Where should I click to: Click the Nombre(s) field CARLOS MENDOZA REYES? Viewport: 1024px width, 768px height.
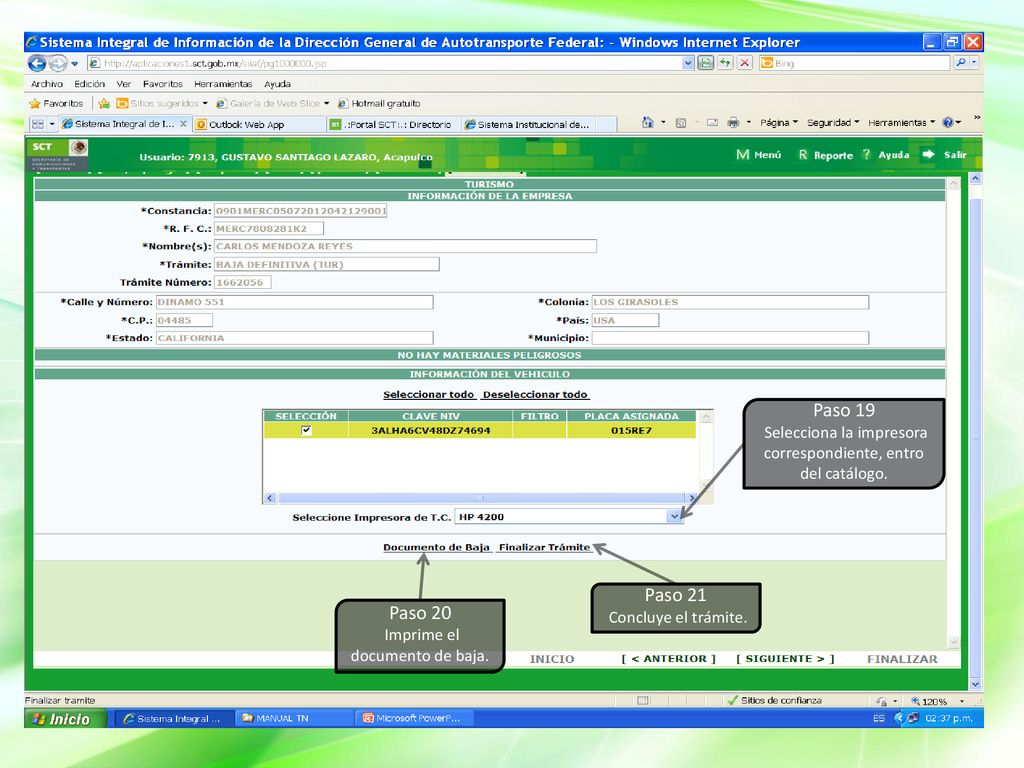405,246
